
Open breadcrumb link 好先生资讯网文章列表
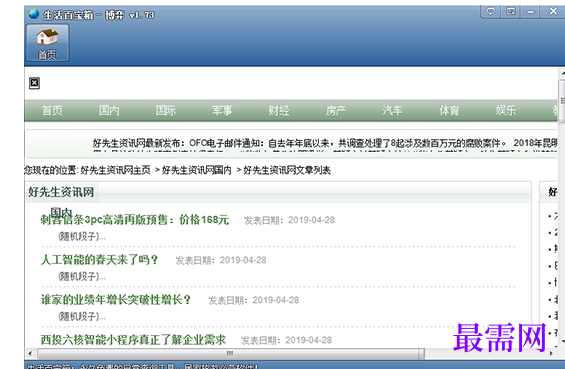pos(287,170)
